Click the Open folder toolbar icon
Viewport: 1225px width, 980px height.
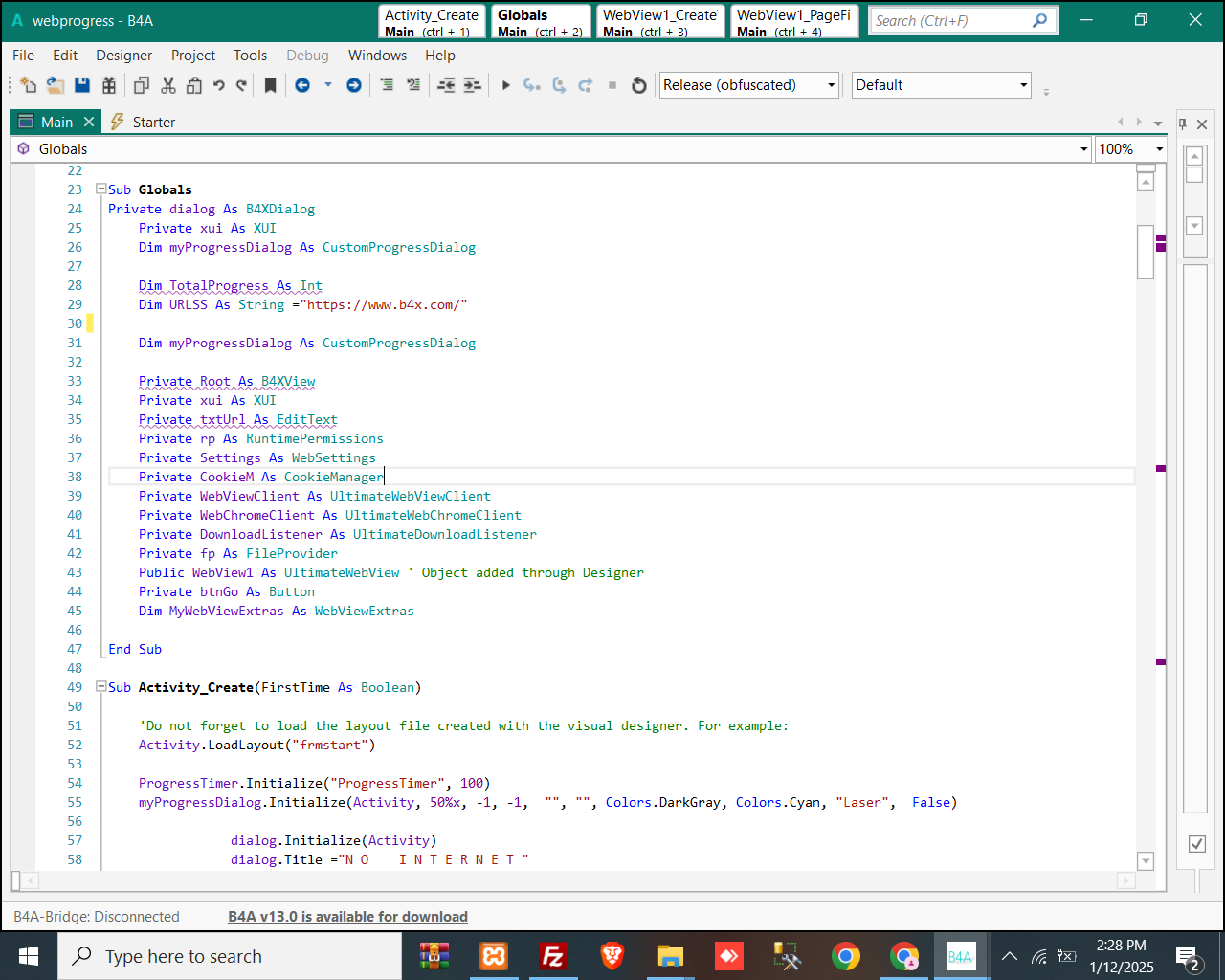pos(56,85)
